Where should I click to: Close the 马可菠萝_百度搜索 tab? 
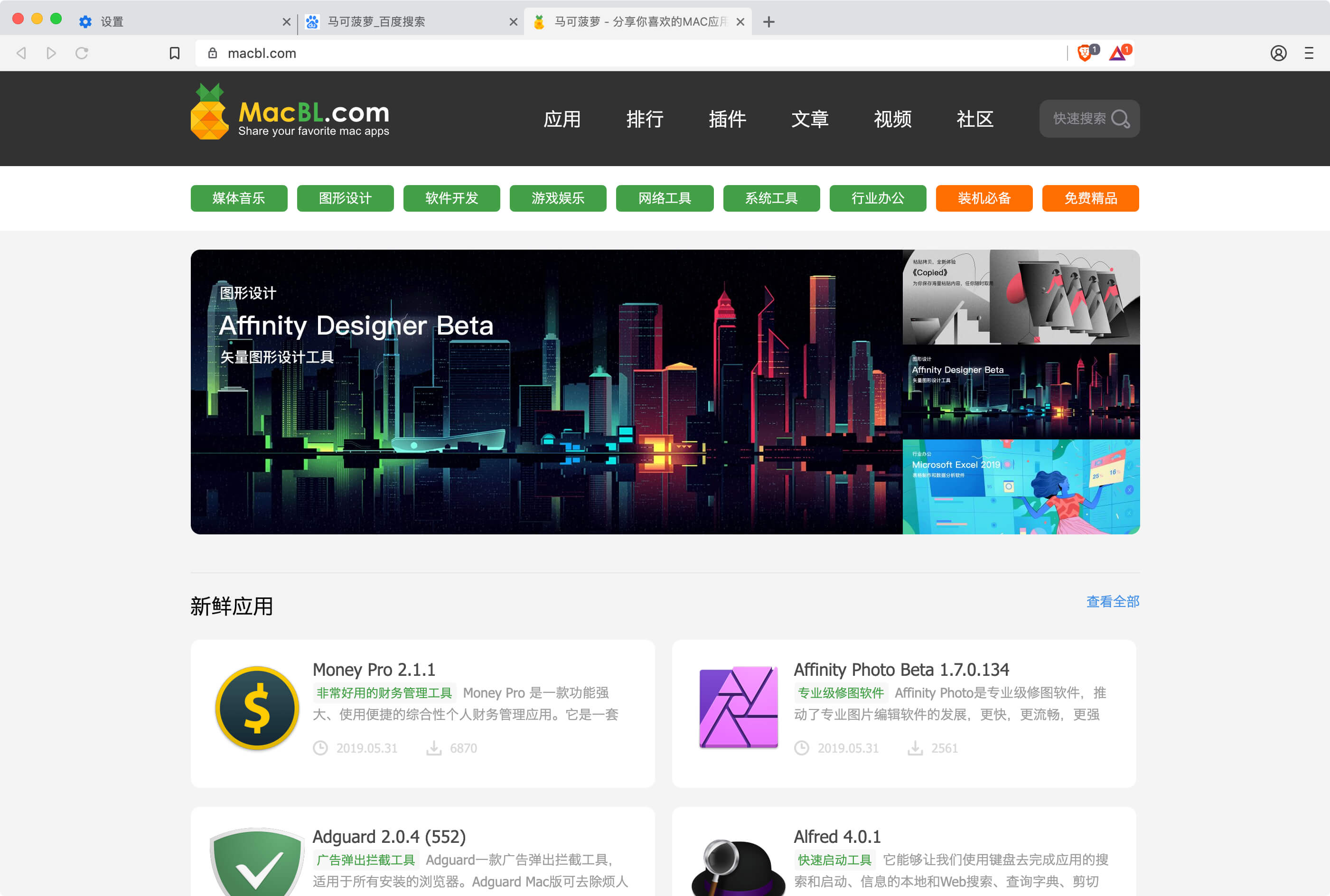513,22
